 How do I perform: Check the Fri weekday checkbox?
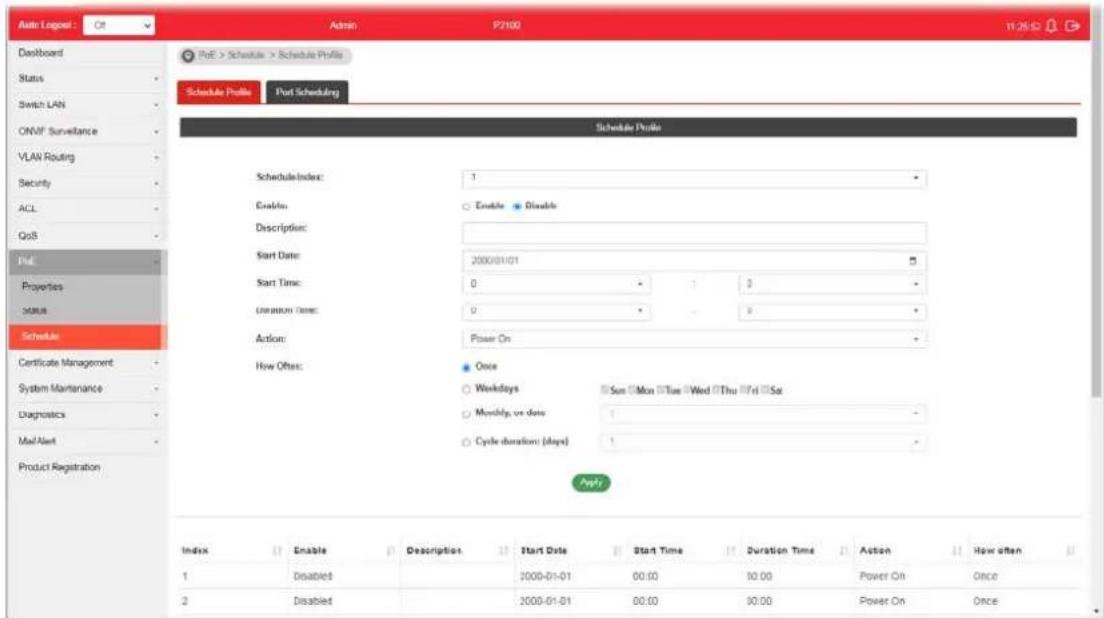(x=743, y=389)
